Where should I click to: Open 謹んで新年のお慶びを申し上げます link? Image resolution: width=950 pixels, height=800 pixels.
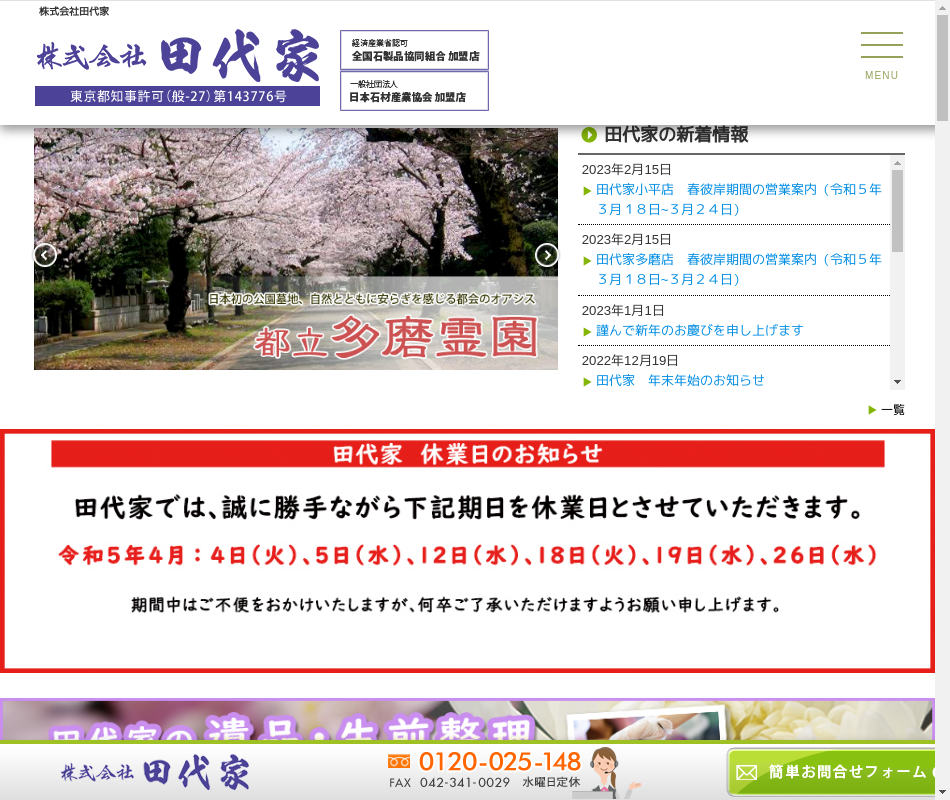700,330
